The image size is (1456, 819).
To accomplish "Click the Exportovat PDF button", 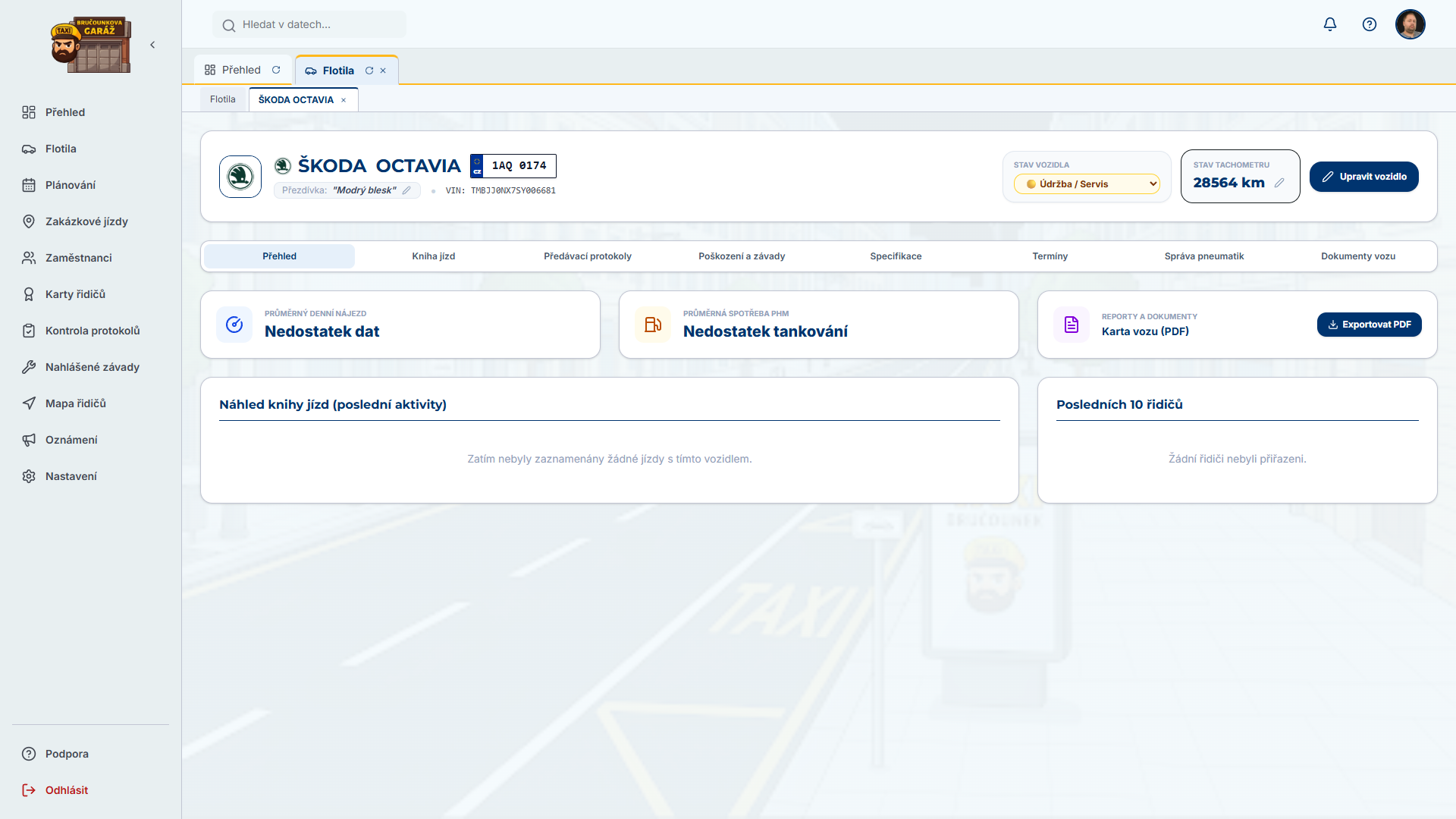I will [1370, 325].
